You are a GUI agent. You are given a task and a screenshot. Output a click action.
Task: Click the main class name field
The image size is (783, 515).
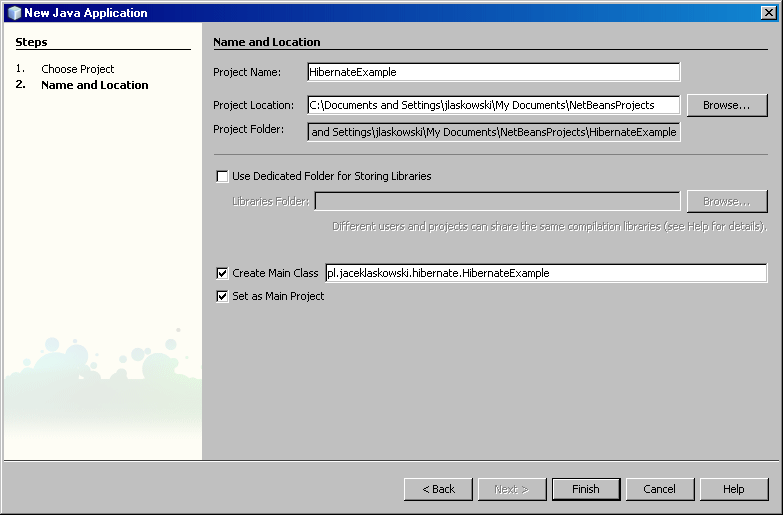point(546,273)
